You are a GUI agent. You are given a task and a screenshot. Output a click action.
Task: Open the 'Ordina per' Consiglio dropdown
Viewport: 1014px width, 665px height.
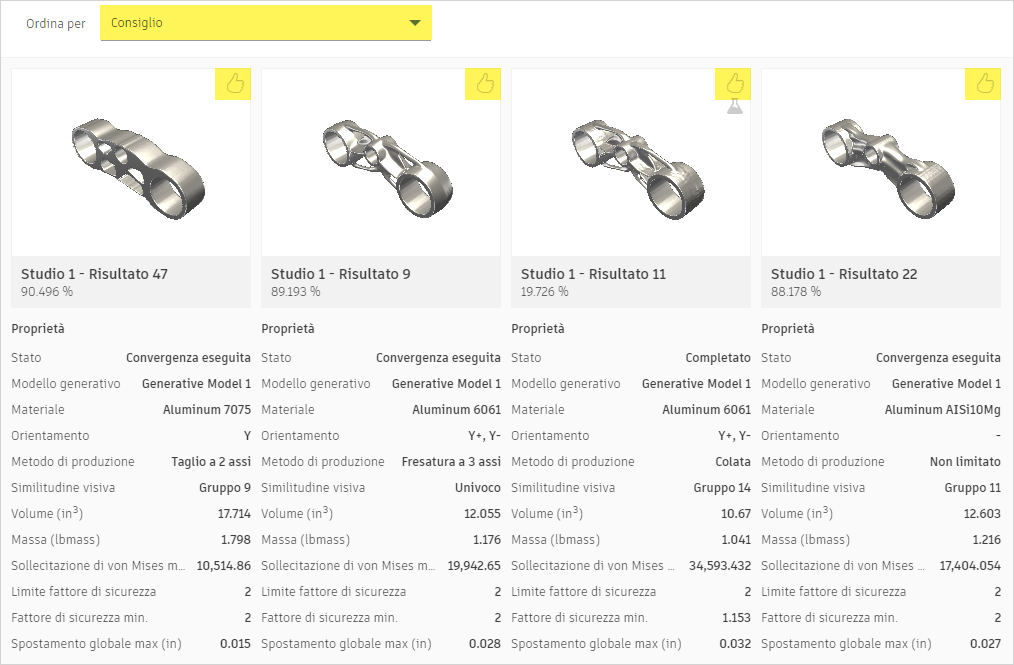click(x=265, y=23)
